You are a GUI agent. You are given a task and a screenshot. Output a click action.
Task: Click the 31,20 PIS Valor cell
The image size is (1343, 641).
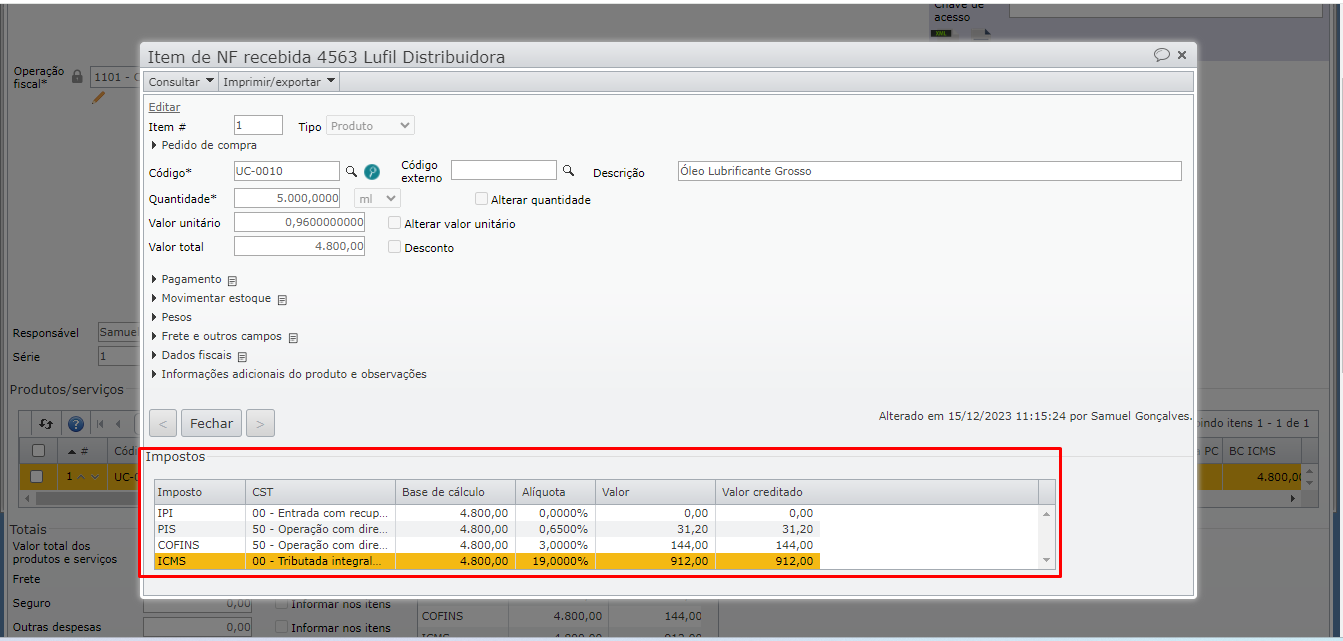656,528
